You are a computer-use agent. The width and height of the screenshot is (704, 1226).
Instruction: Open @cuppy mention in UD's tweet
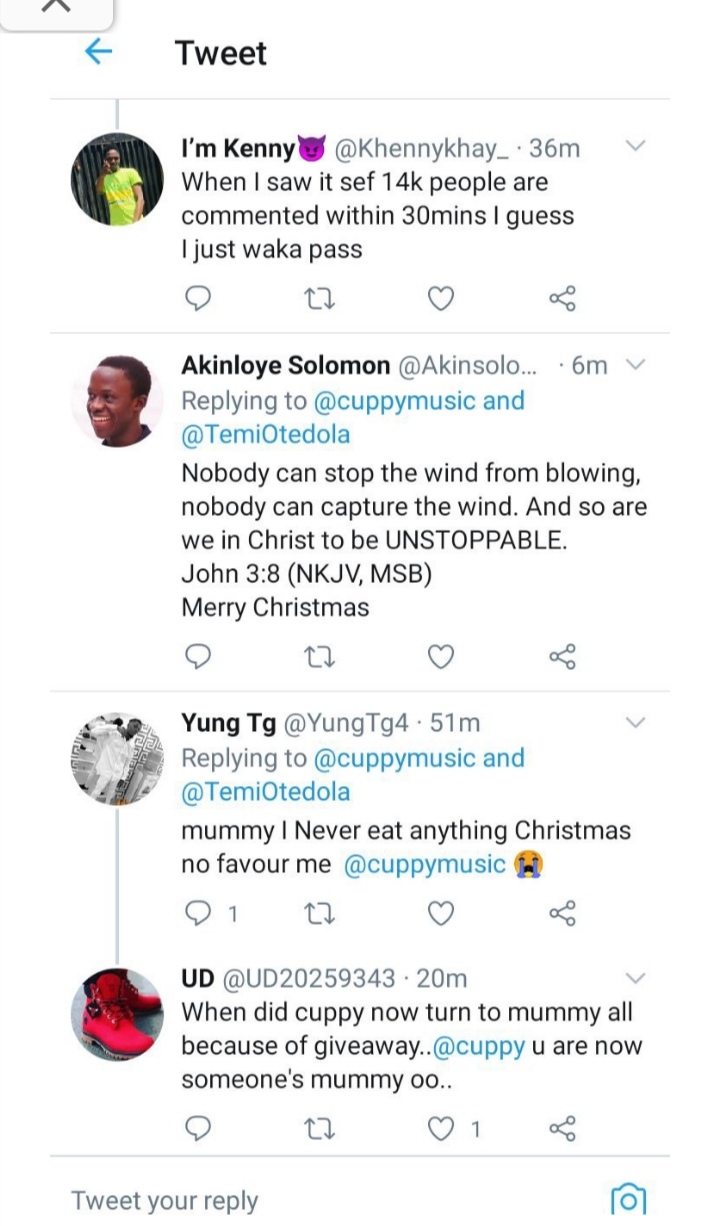(482, 1046)
